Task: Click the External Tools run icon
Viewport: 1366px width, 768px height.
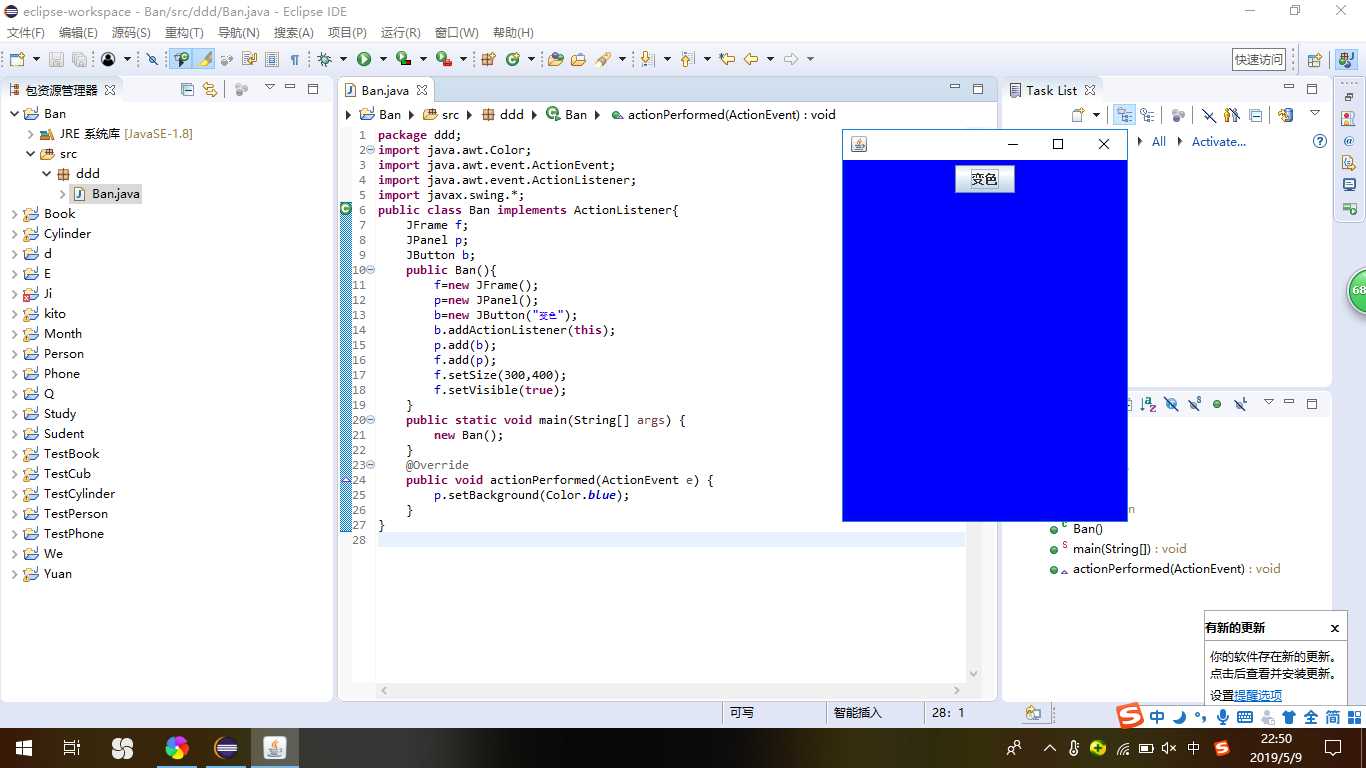Action: pos(443,60)
